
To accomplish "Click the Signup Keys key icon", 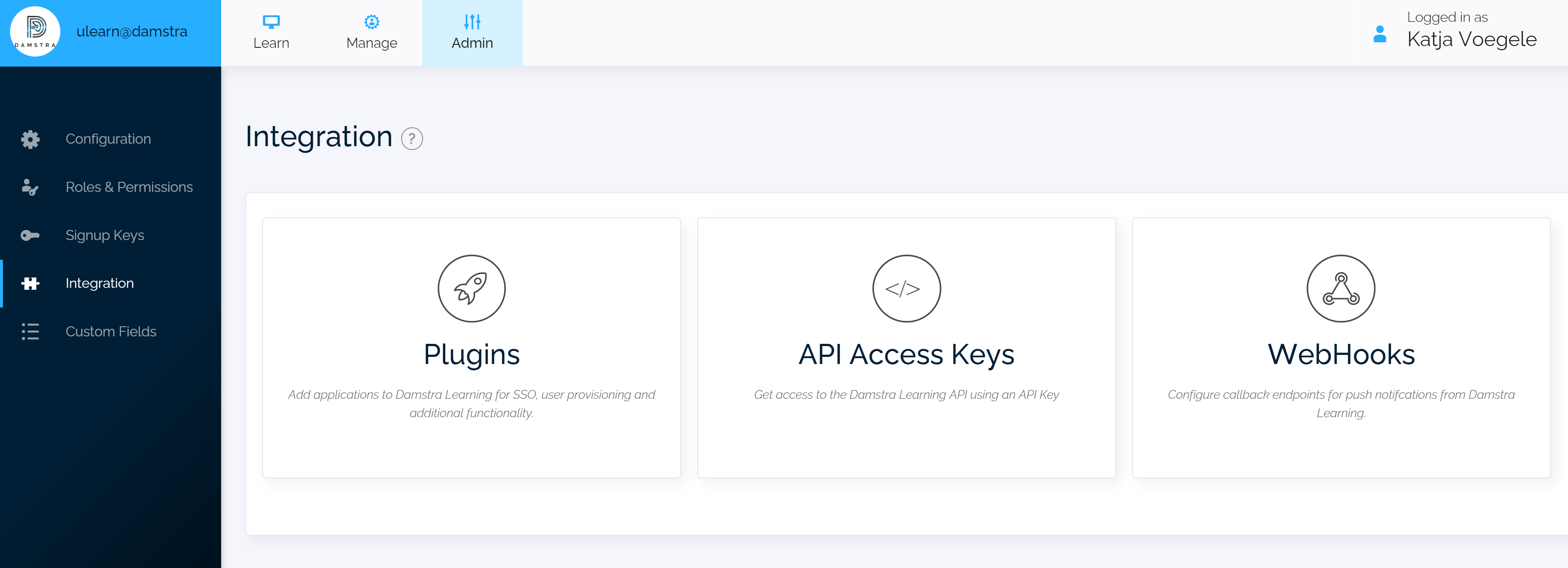I will click(x=30, y=235).
